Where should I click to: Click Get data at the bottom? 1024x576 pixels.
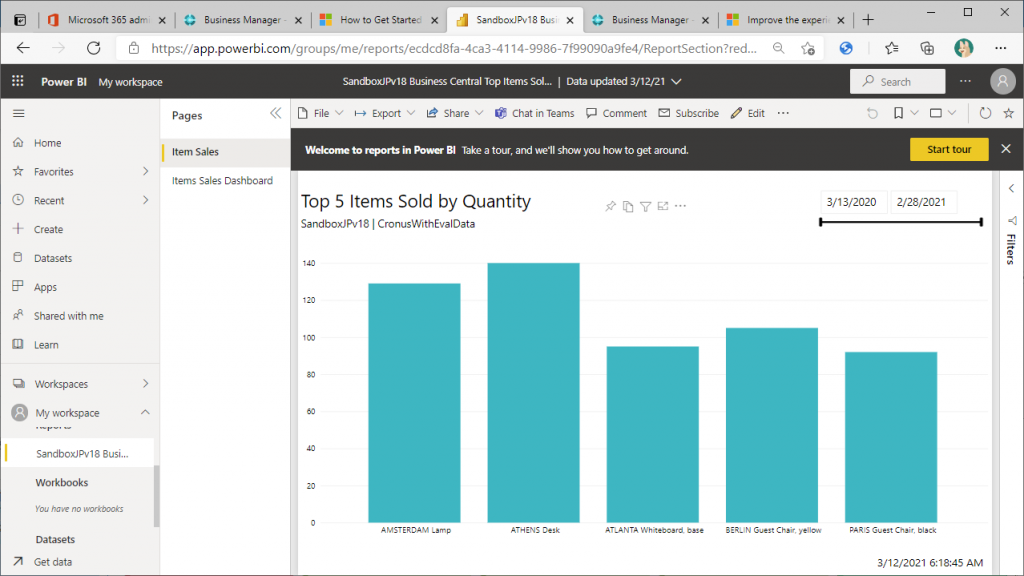coord(52,562)
